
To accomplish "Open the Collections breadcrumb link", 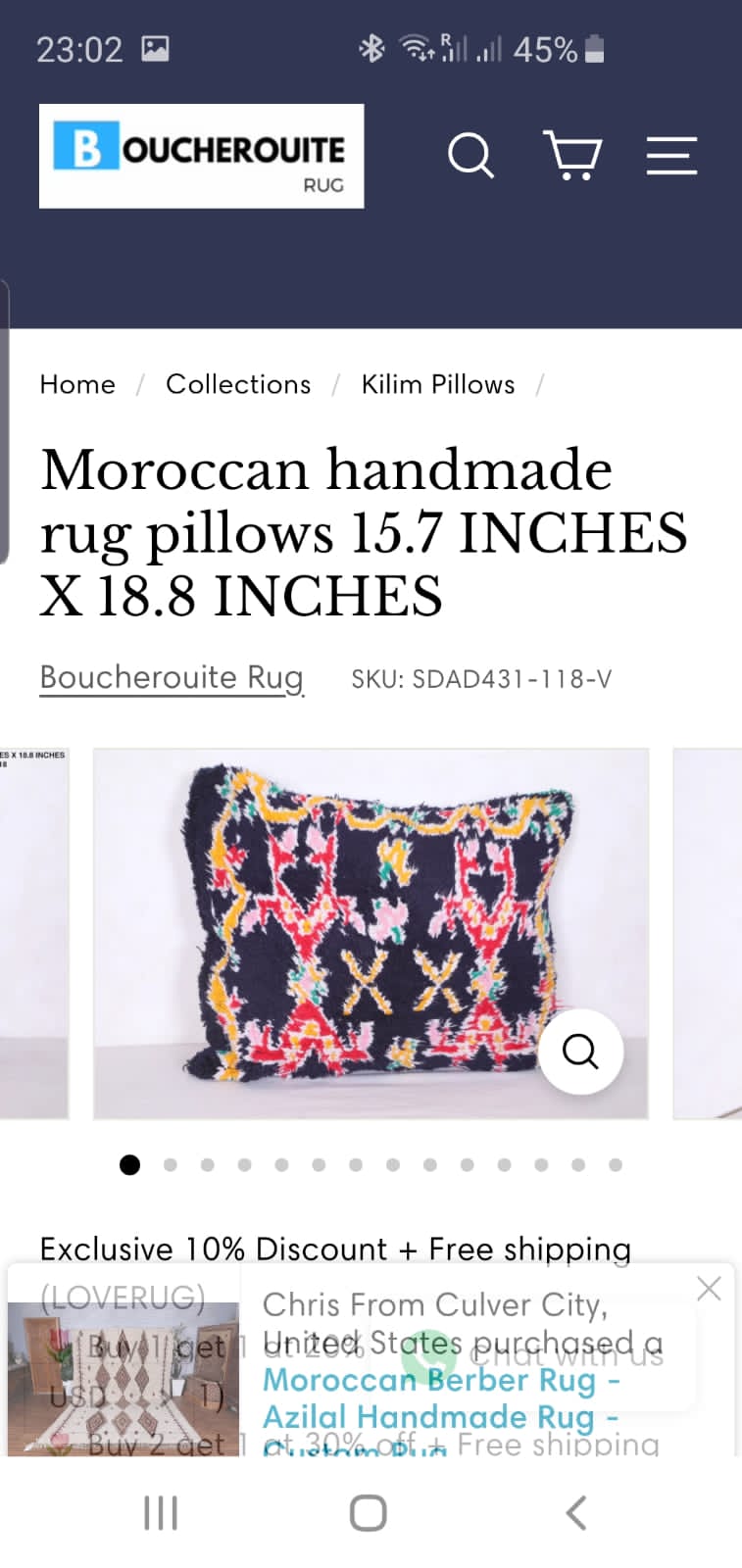I will pos(238,384).
